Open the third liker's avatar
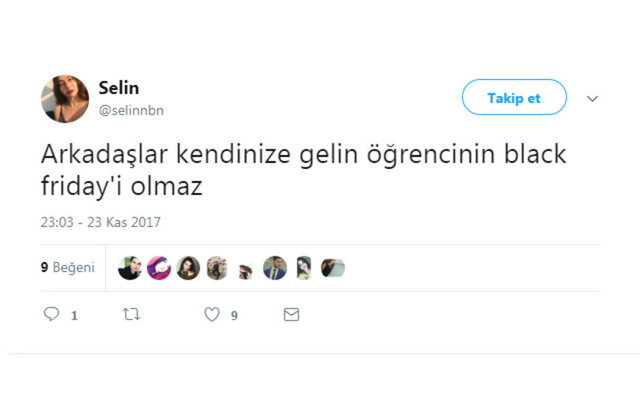 (x=188, y=268)
